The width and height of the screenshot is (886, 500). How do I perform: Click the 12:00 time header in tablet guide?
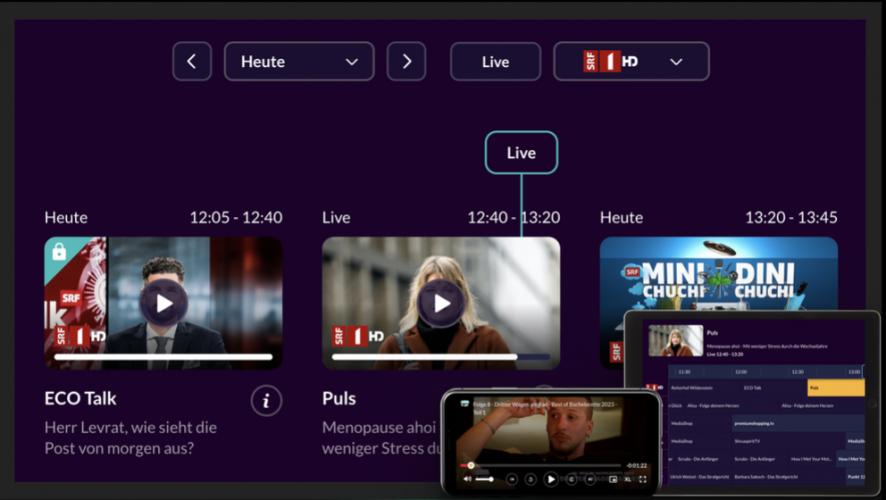(x=741, y=372)
